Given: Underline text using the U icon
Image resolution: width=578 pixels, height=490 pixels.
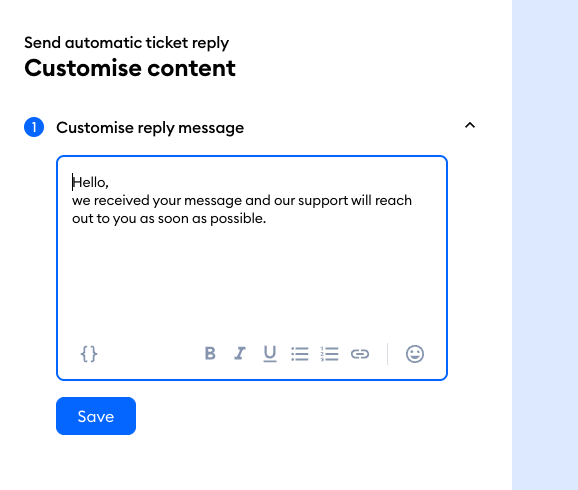Looking at the screenshot, I should [270, 354].
